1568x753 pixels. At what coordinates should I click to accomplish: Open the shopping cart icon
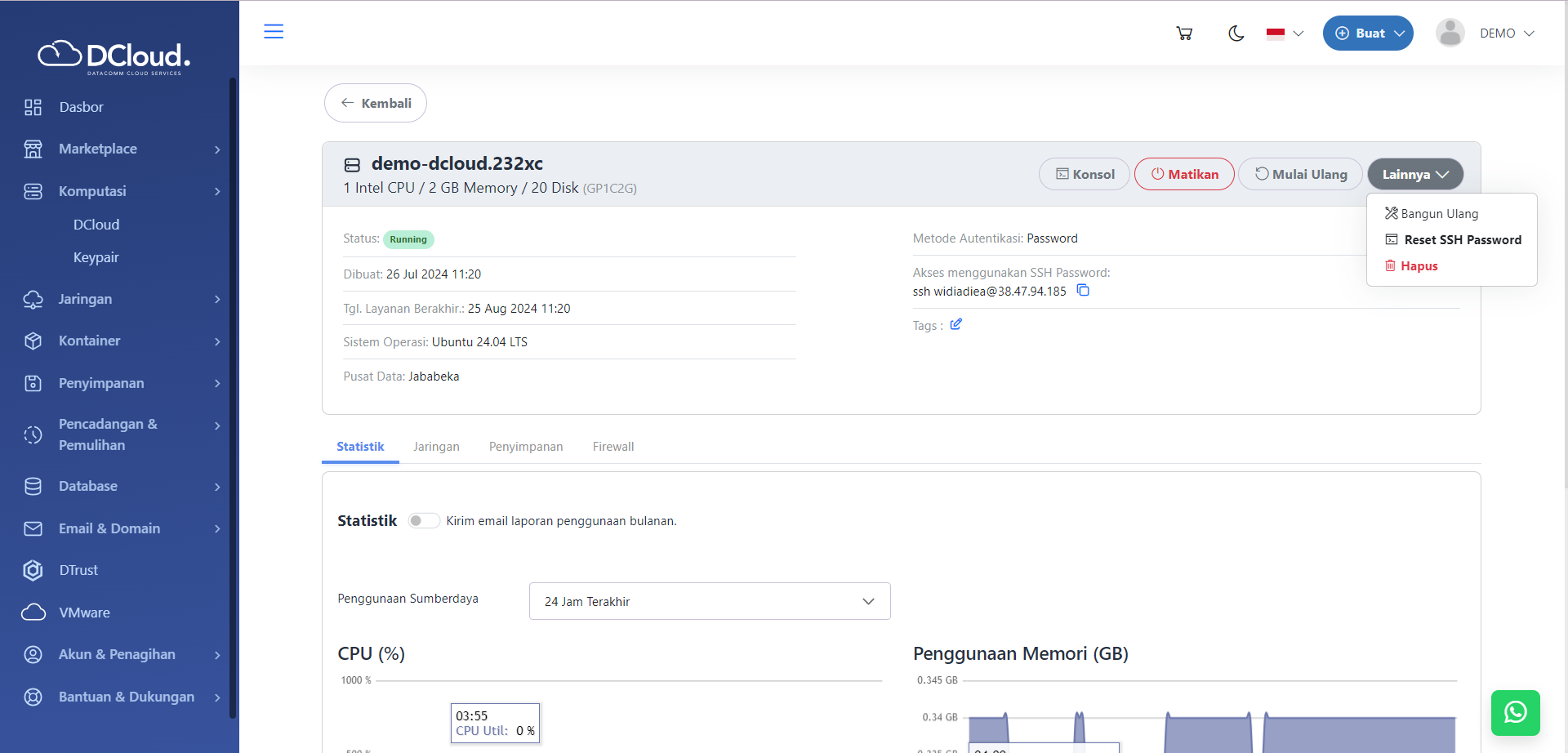click(1184, 33)
